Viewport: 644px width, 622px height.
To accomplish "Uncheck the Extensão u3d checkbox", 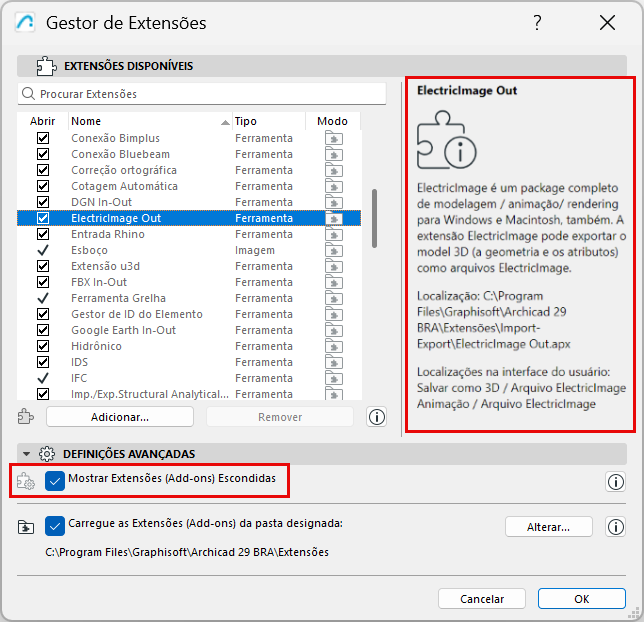I will 43,266.
